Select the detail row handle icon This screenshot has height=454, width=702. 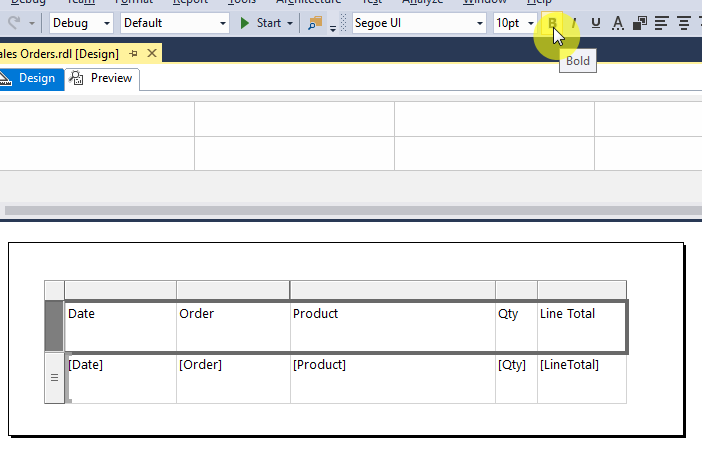(x=54, y=378)
